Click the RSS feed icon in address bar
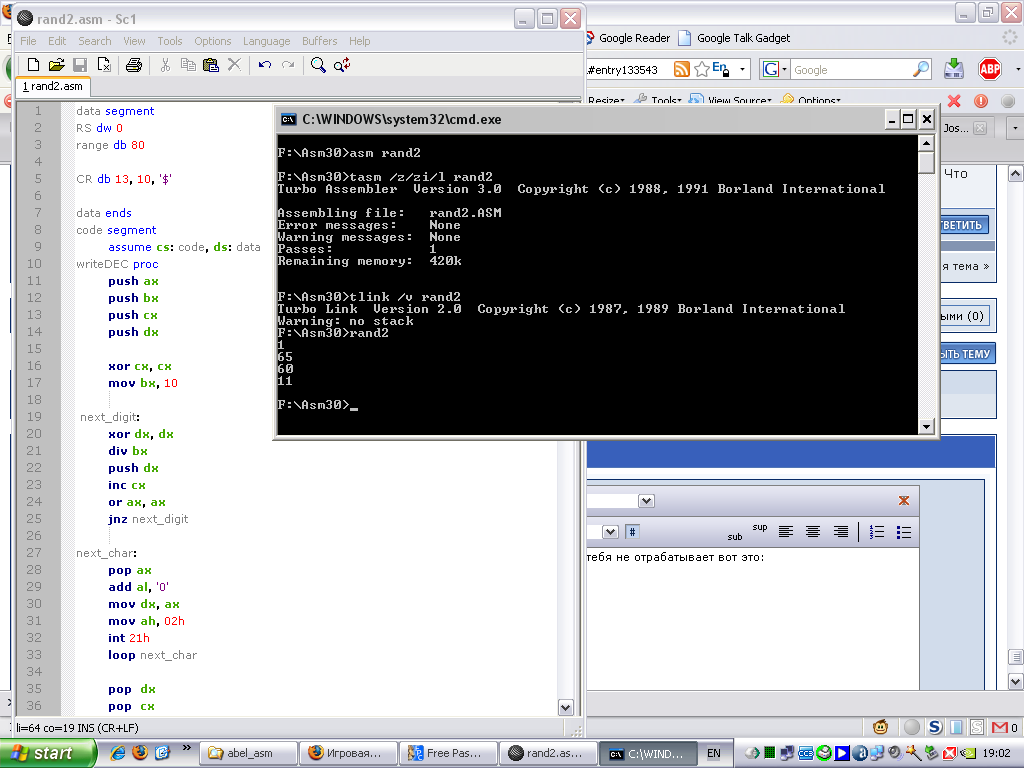Image resolution: width=1024 pixels, height=768 pixels. [682, 69]
